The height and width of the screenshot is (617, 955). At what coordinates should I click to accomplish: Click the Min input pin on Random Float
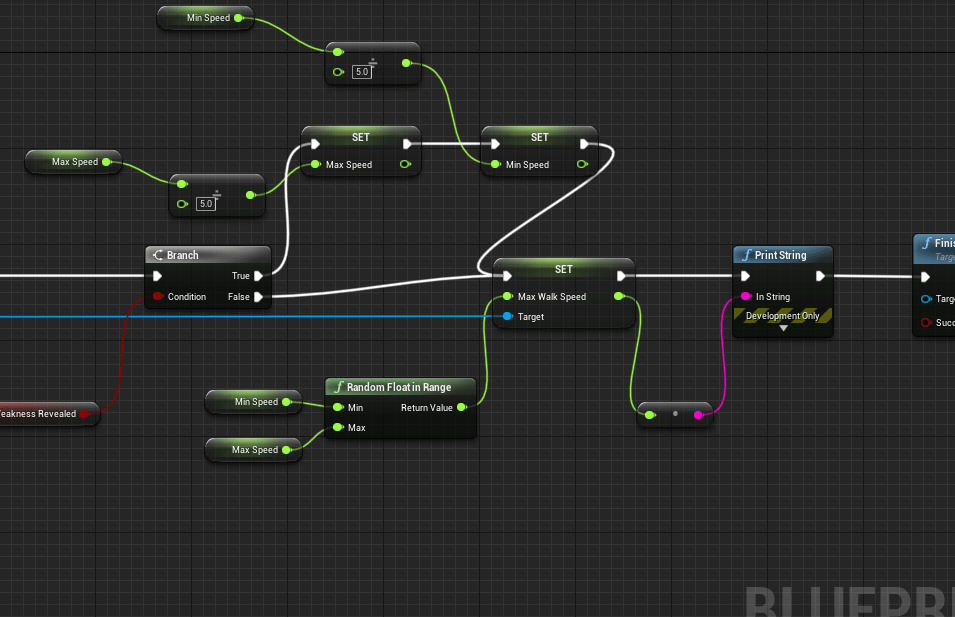click(x=339, y=407)
